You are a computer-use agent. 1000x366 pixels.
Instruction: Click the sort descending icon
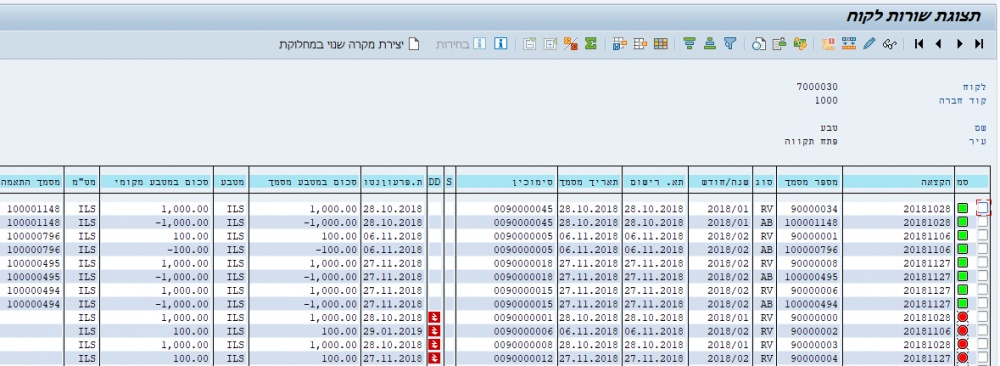(689, 44)
